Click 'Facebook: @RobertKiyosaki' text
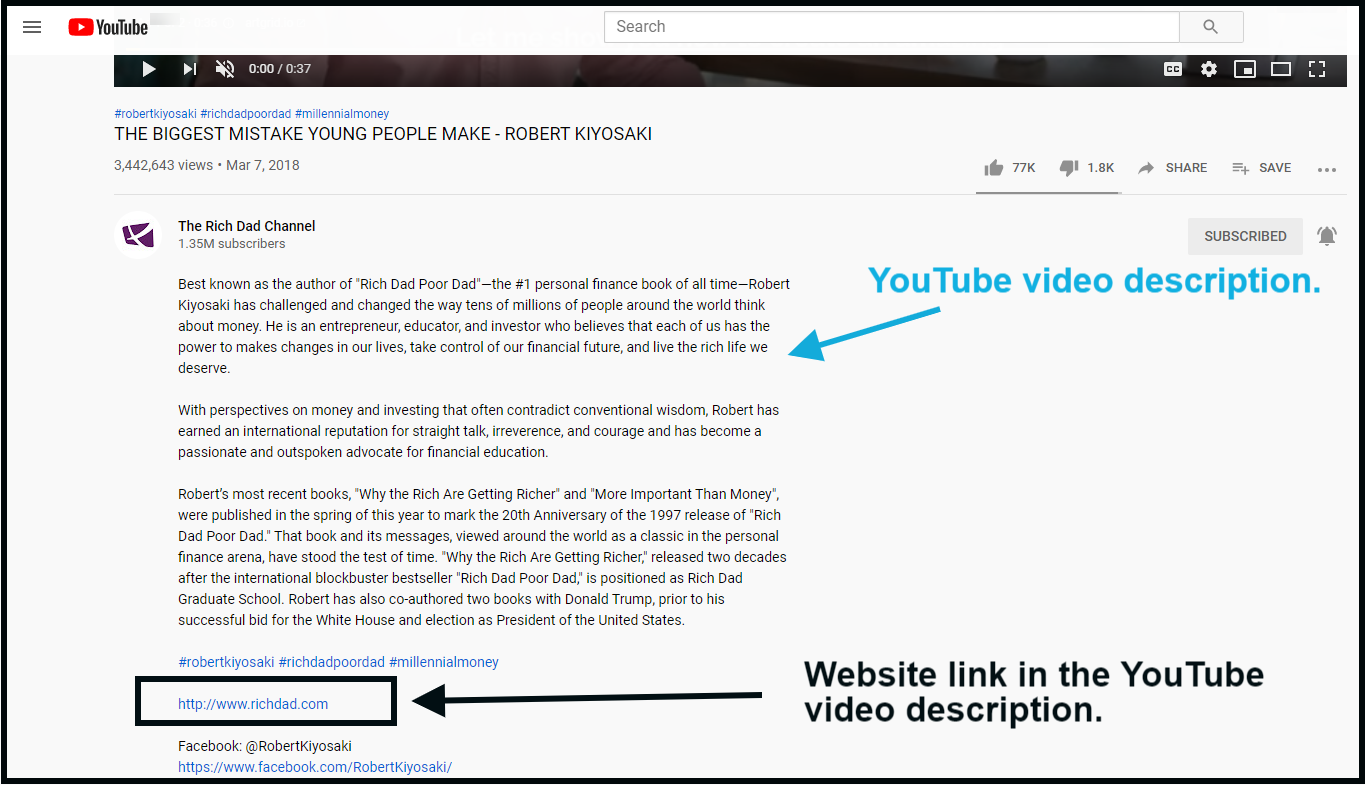The width and height of the screenshot is (1365, 785). pos(265,746)
